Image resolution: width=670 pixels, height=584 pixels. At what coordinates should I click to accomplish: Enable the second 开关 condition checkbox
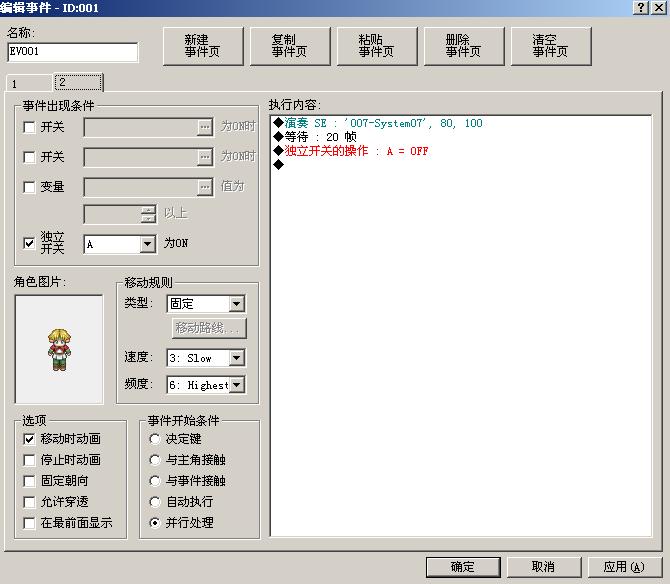point(29,157)
